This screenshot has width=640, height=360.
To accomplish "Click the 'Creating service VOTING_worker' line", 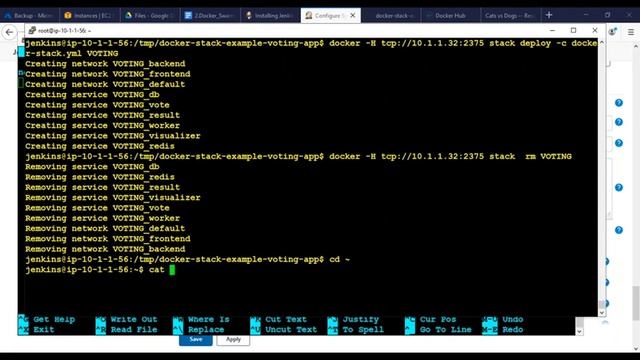I will (102, 125).
